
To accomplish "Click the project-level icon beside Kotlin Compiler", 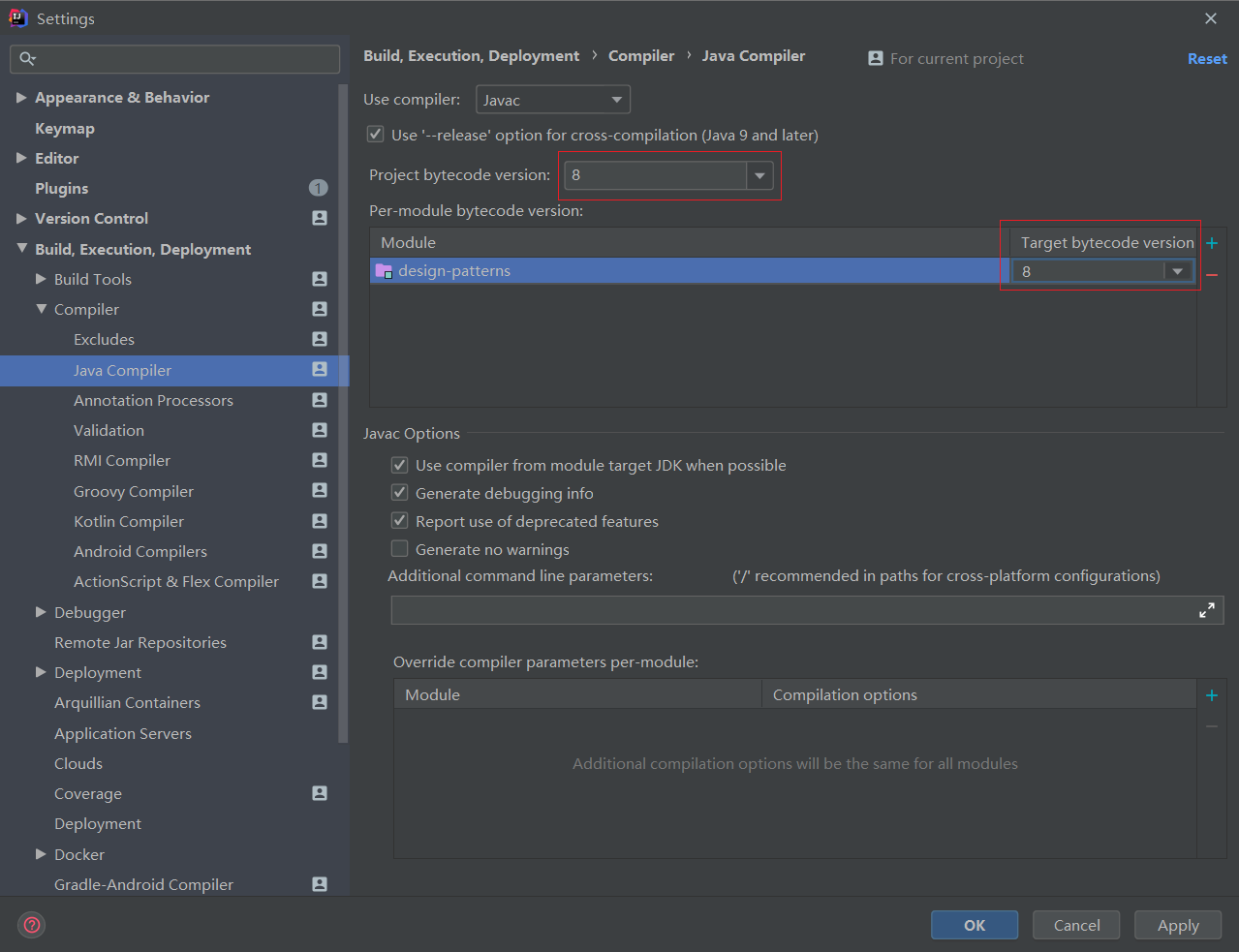I will pyautogui.click(x=320, y=521).
